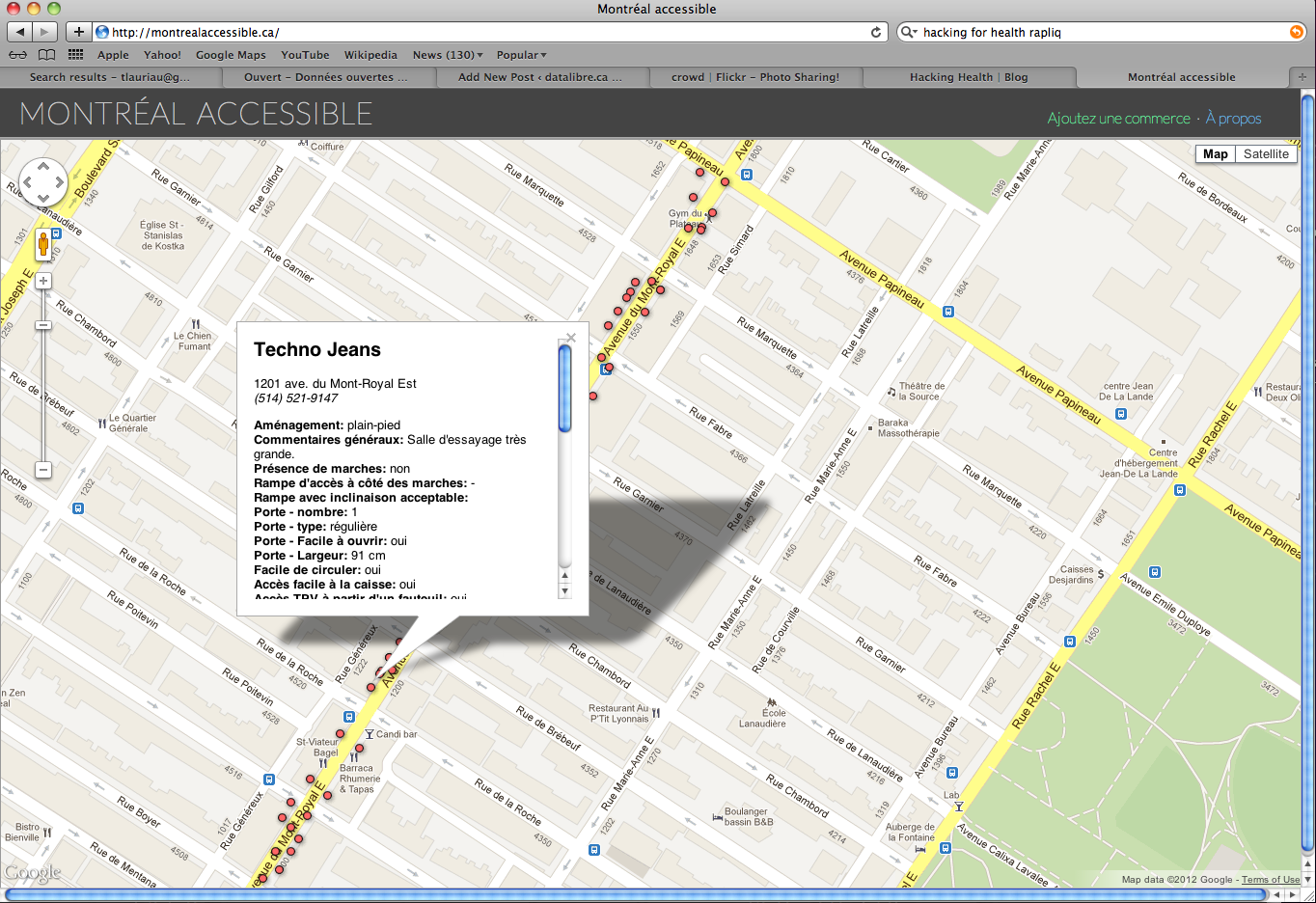
Task: Click the Google logo on the map
Action: [33, 873]
